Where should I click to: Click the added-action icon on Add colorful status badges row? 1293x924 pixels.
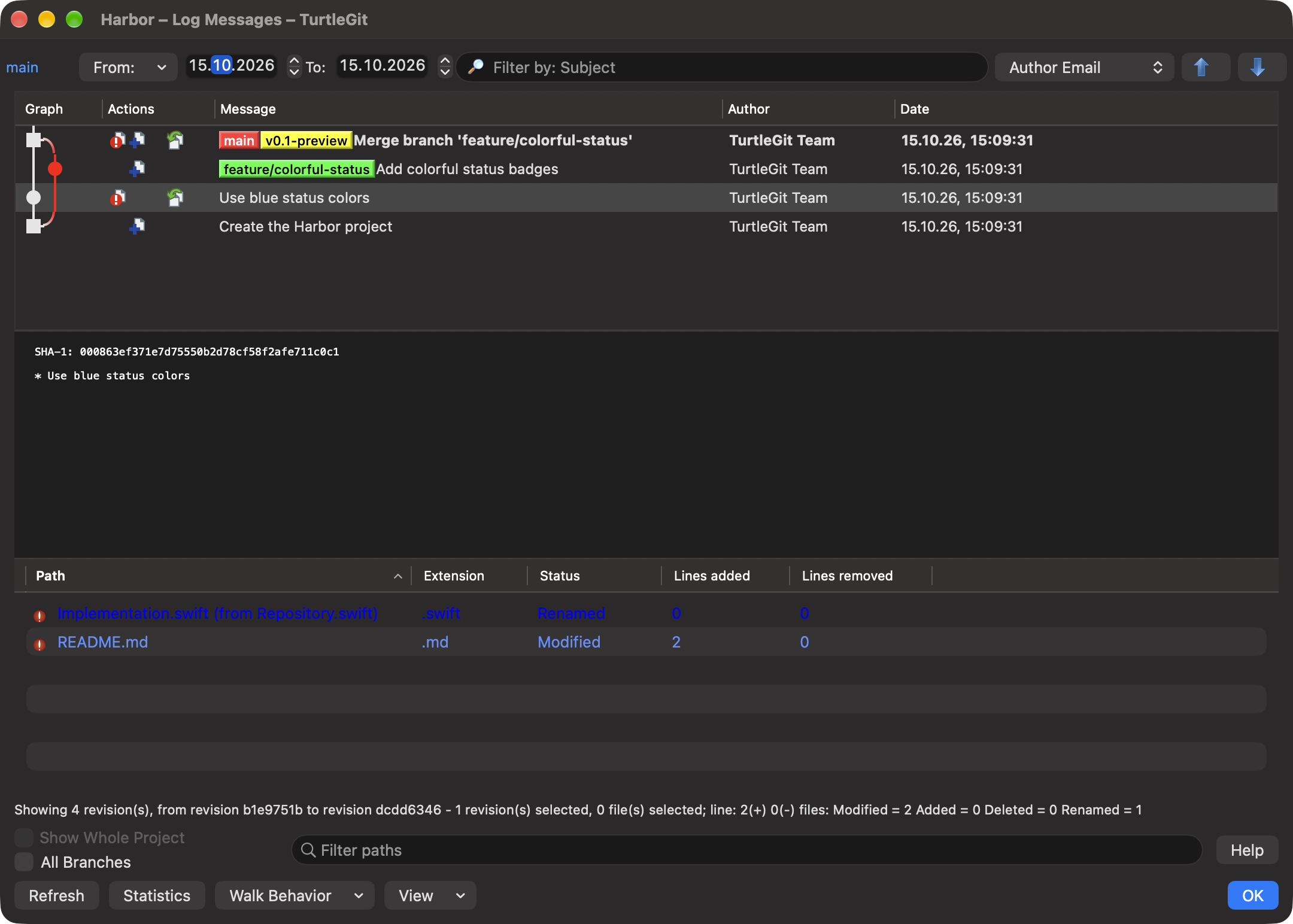click(x=138, y=169)
